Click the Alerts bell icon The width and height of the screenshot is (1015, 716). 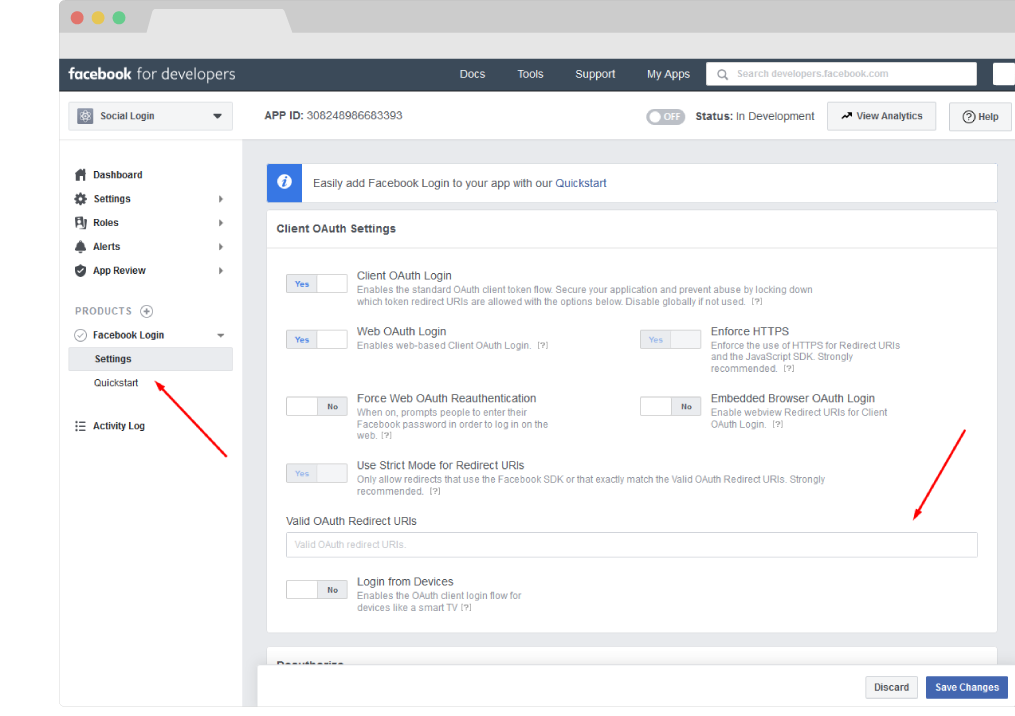point(81,247)
